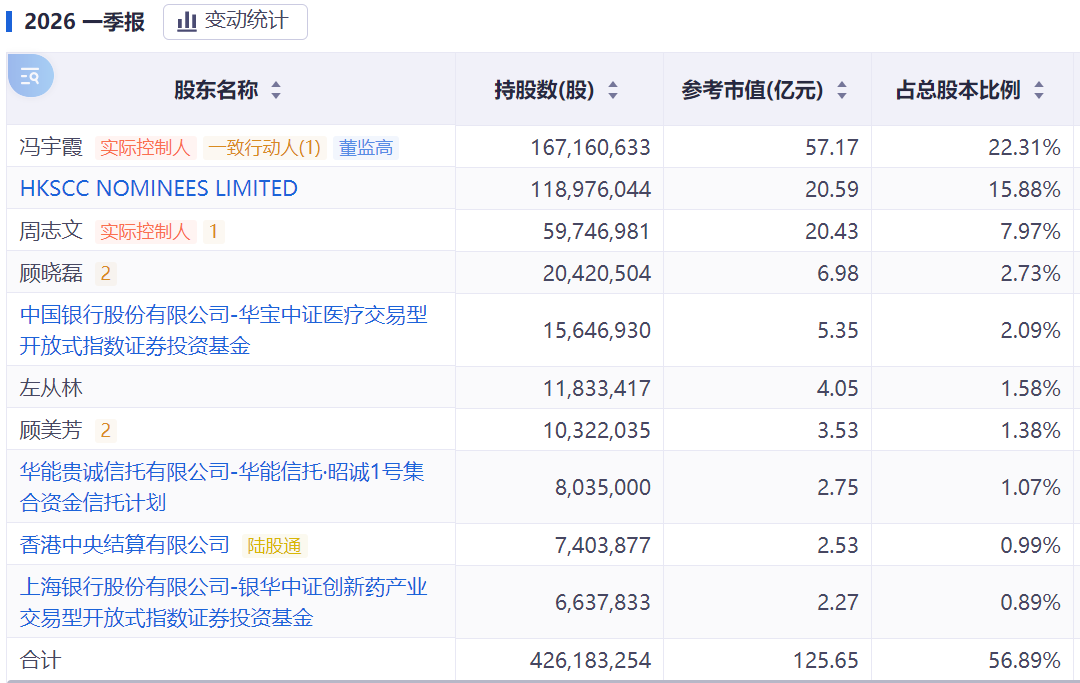Select market value 5.35
Screen dimensions: 1080x683
838,330
